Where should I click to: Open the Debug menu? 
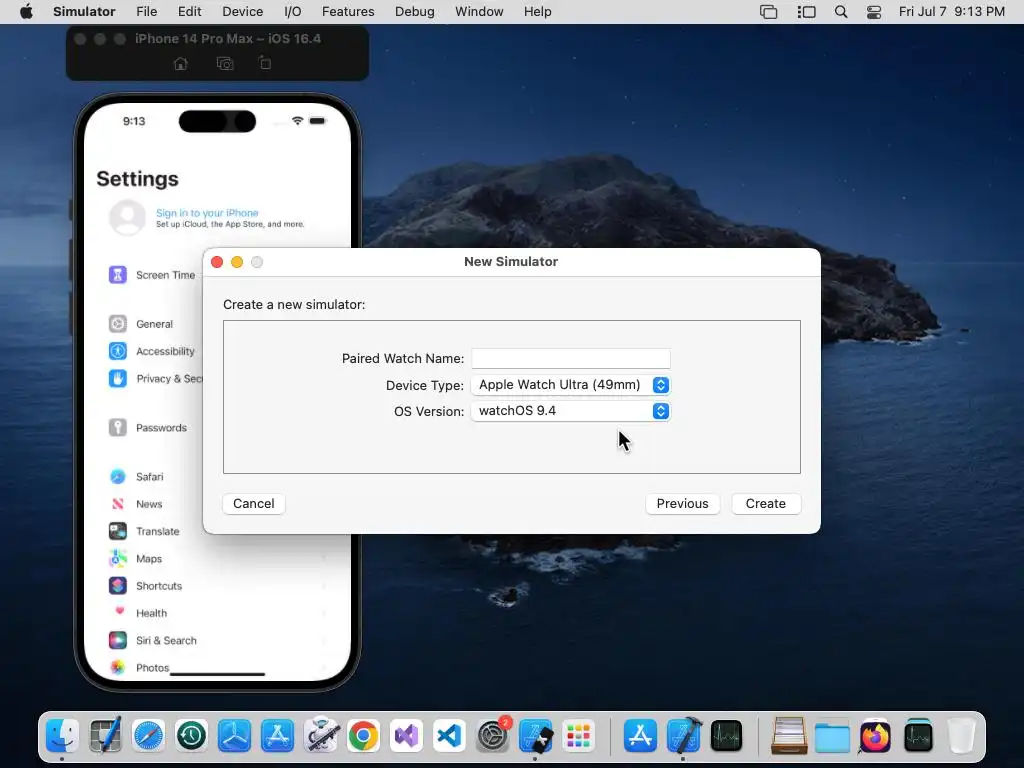[415, 12]
